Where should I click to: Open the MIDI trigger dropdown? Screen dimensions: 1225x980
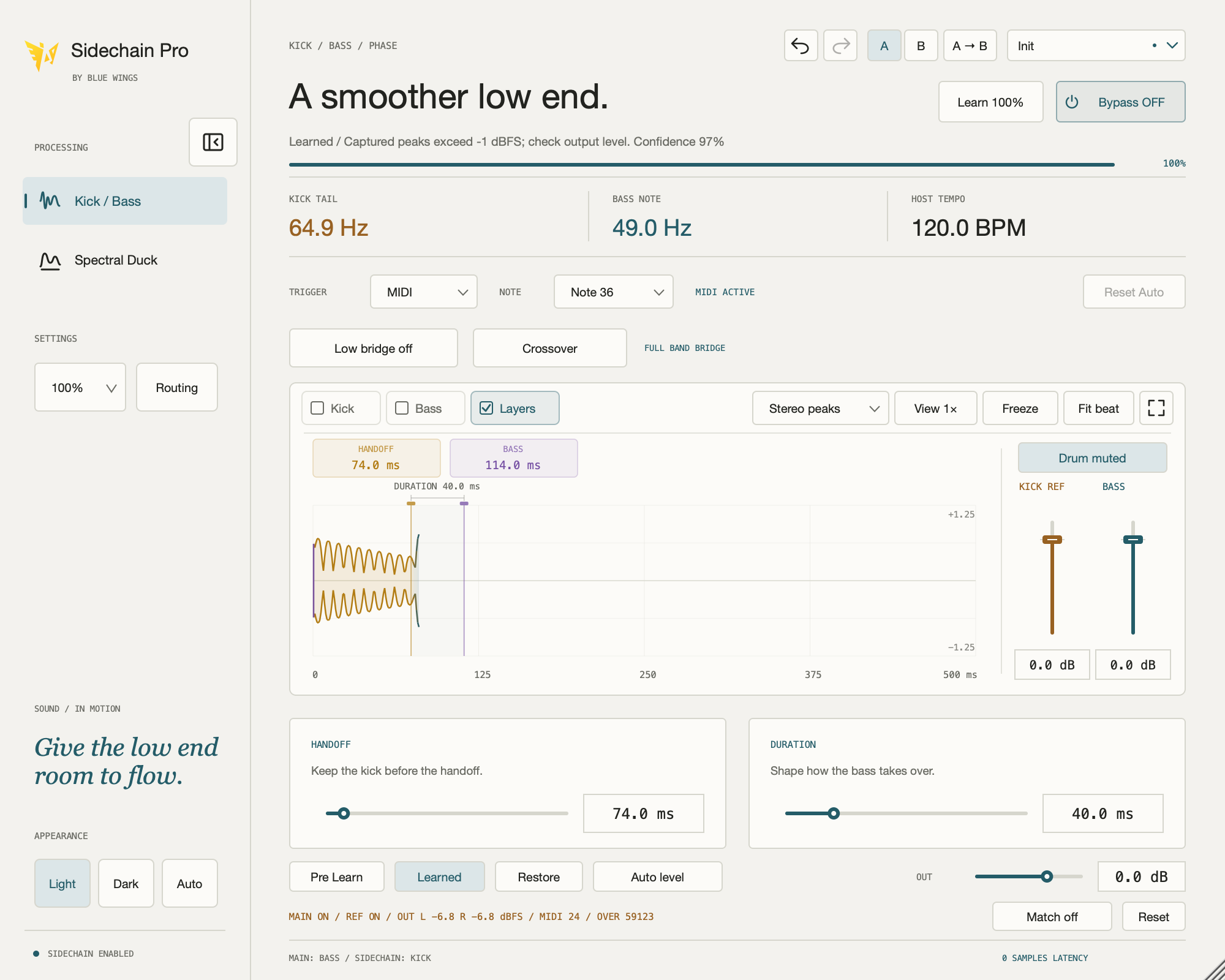click(x=424, y=292)
